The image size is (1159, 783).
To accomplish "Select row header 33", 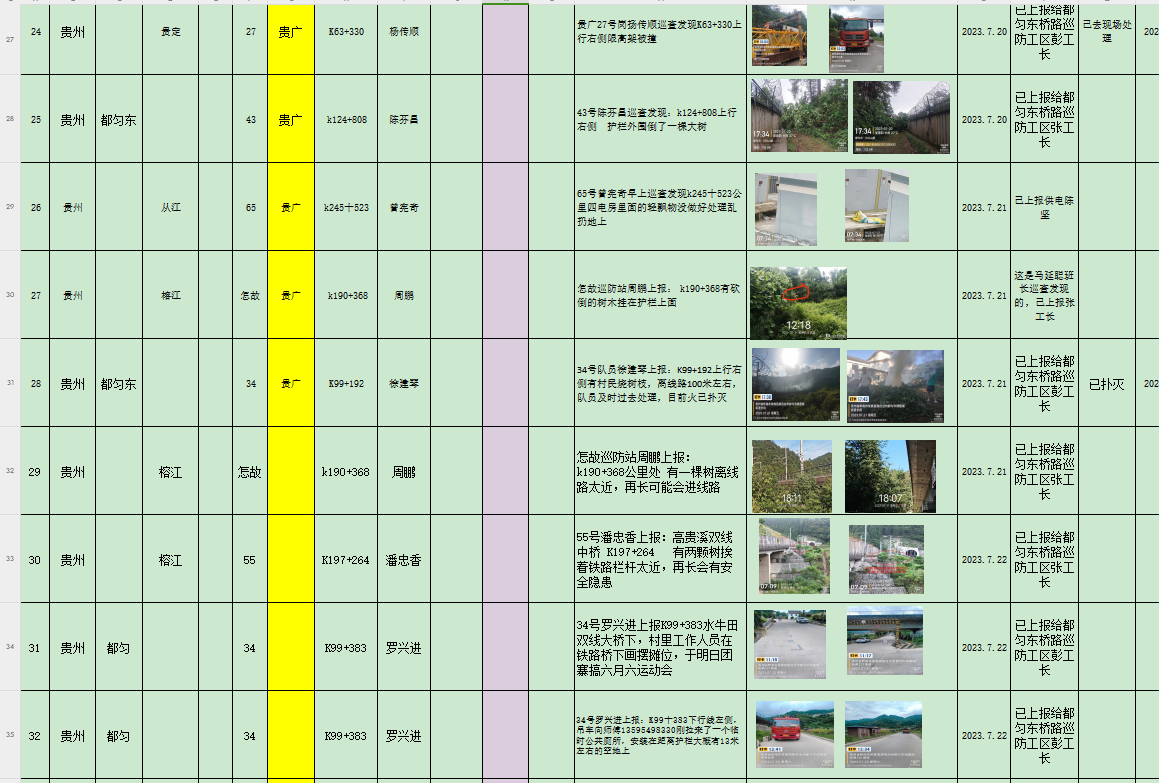I will (x=10, y=559).
